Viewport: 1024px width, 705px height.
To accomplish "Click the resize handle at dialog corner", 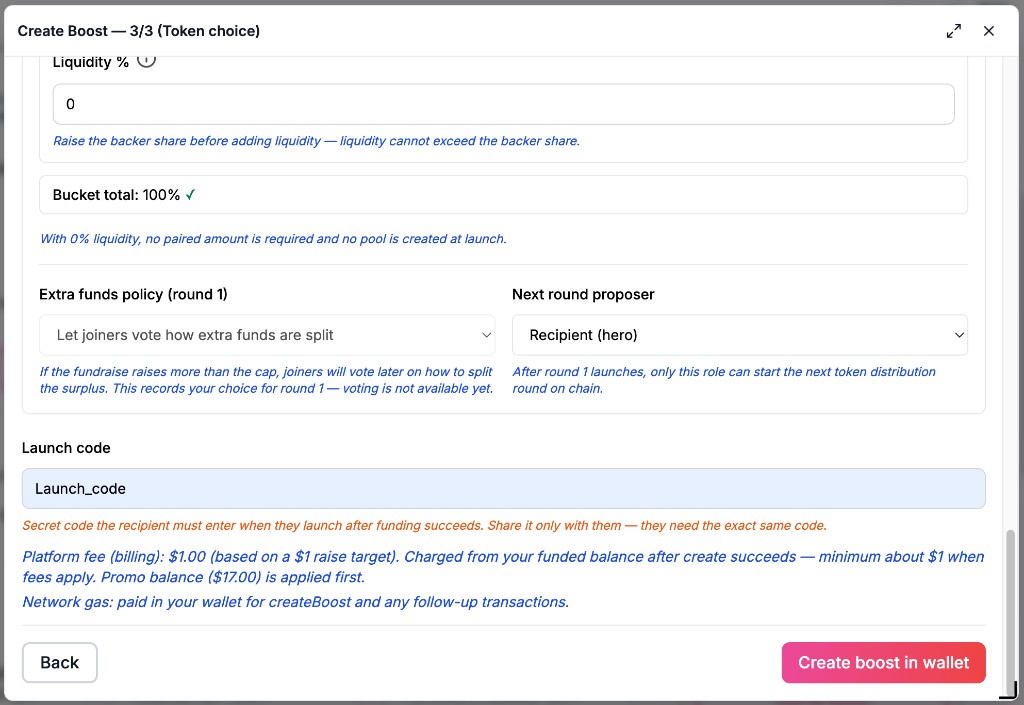I will [x=1009, y=690].
